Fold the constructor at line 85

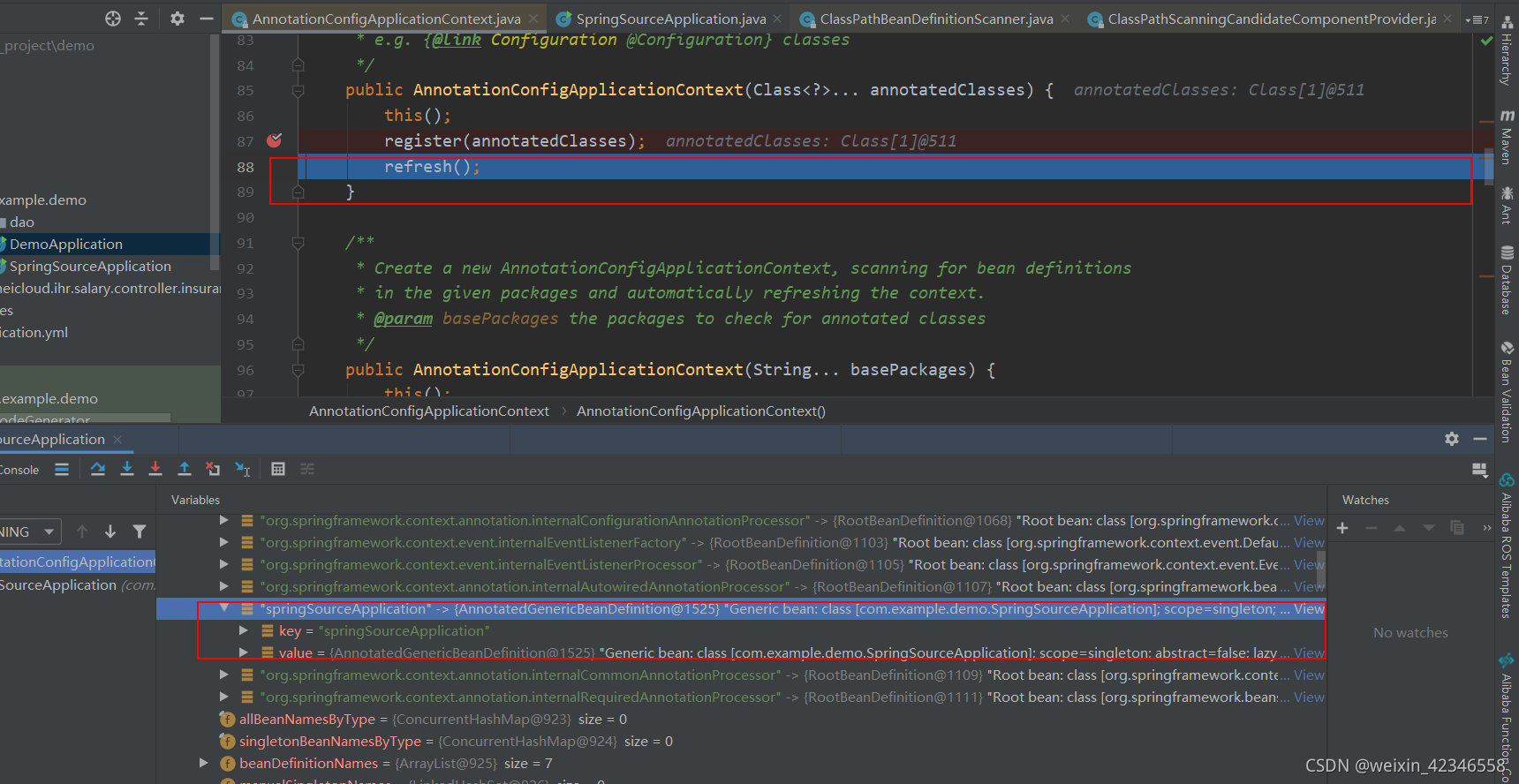pyautogui.click(x=299, y=90)
